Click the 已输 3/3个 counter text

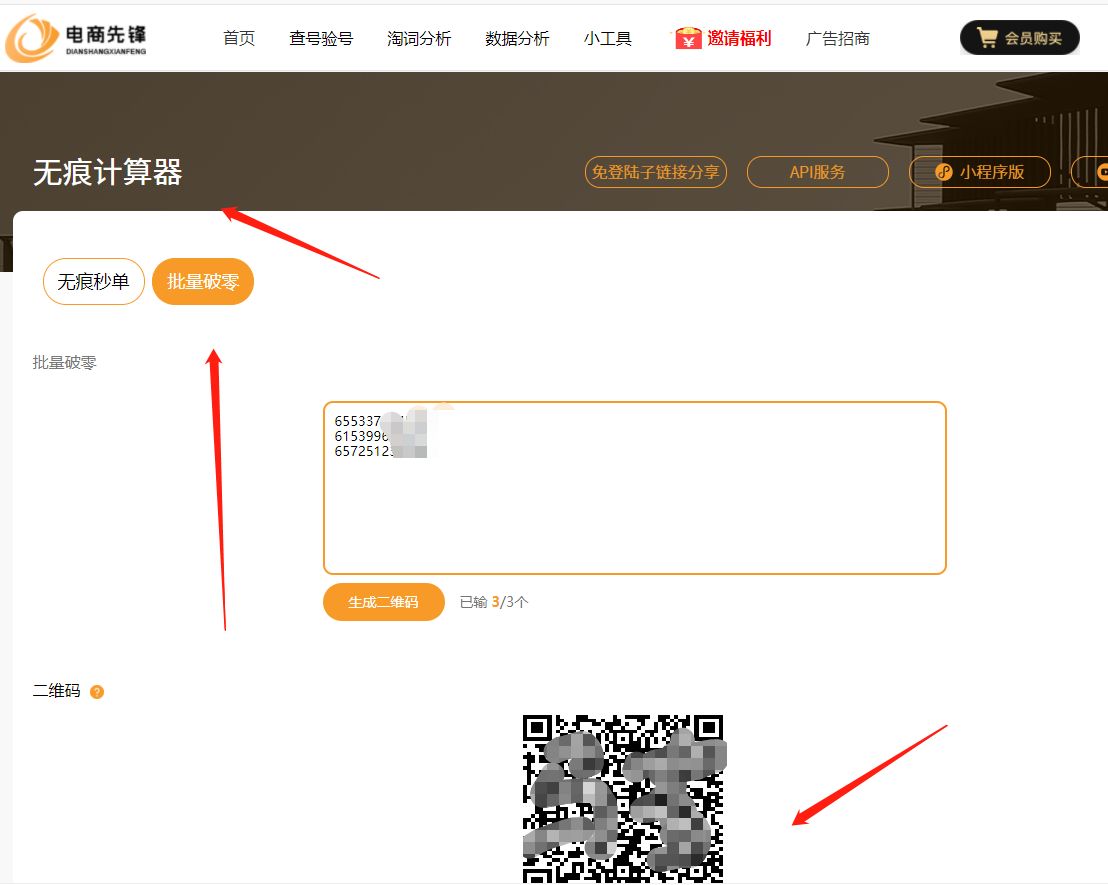(x=493, y=602)
